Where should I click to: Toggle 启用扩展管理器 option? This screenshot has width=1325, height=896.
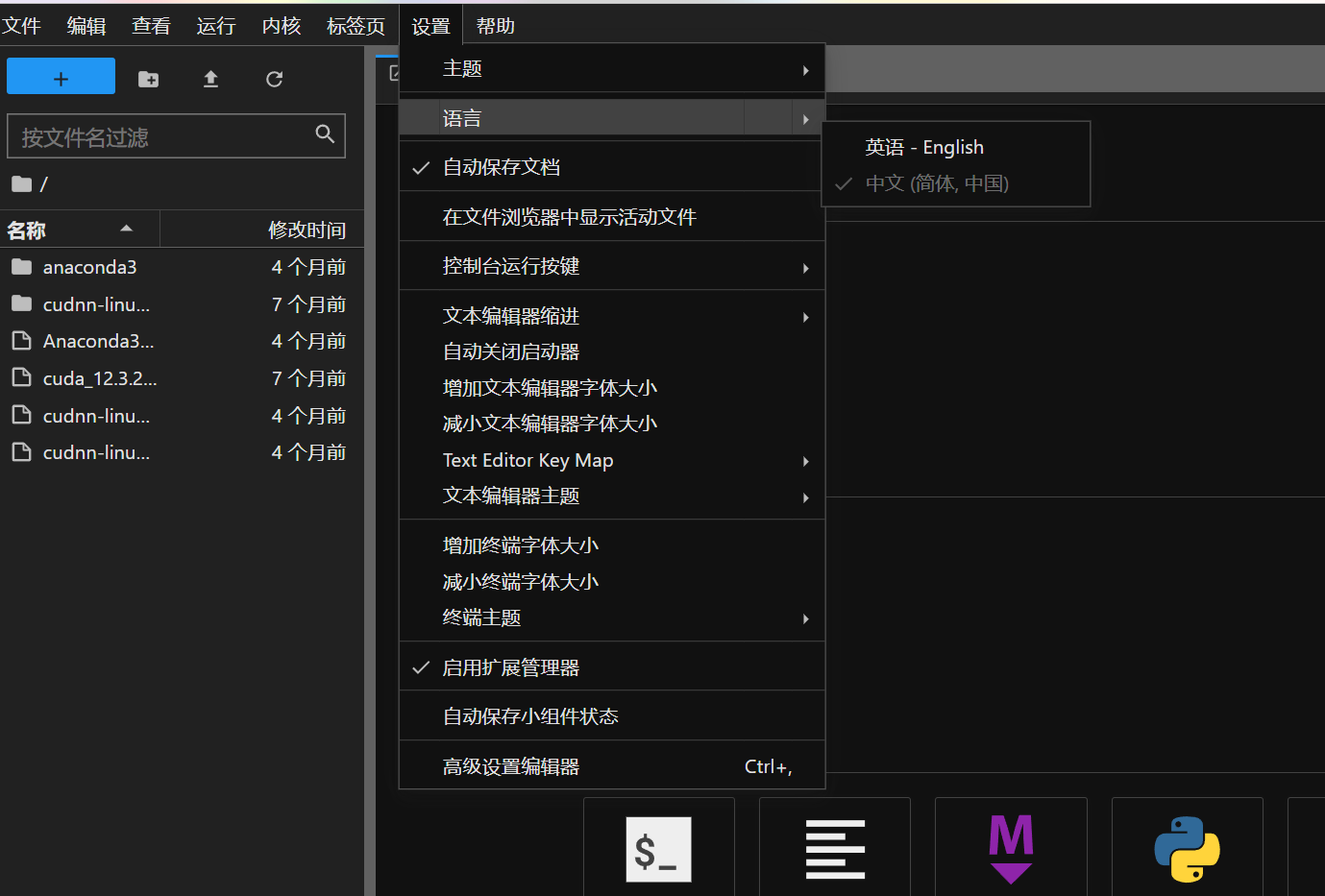click(511, 667)
